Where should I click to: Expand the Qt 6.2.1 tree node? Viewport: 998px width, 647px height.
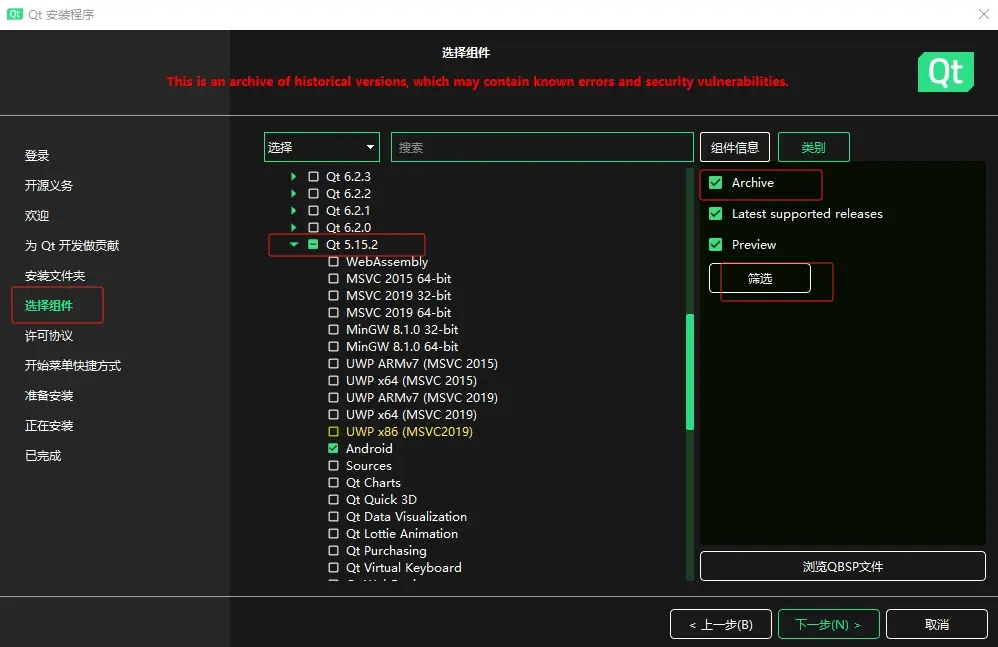[293, 211]
